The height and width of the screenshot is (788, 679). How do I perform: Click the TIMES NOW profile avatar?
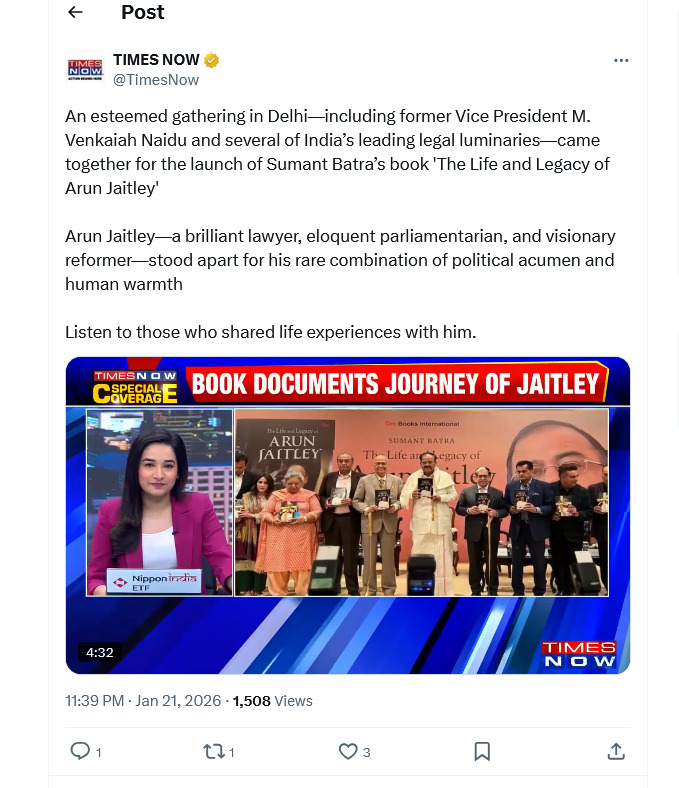pos(85,69)
